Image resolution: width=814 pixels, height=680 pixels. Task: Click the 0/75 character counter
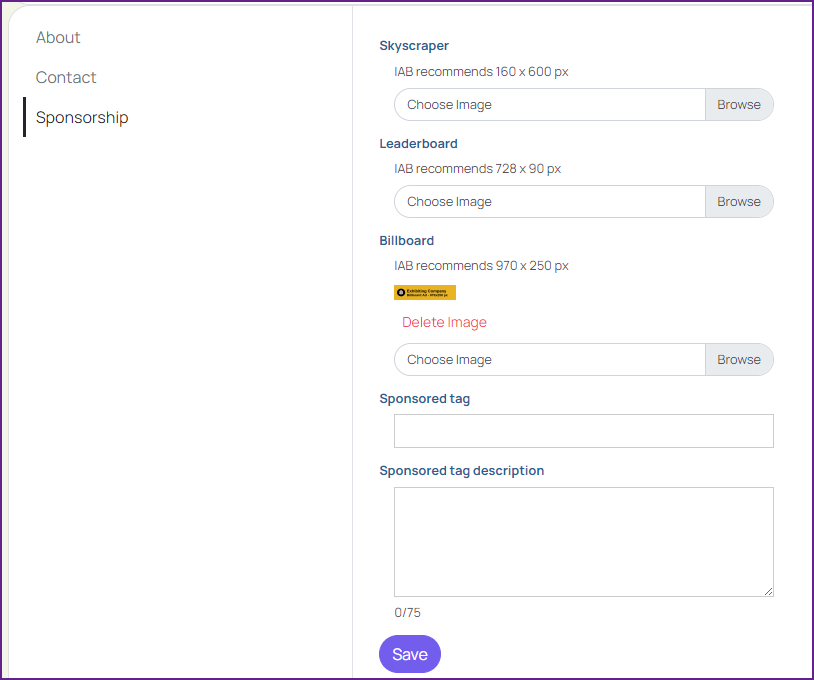pos(408,613)
